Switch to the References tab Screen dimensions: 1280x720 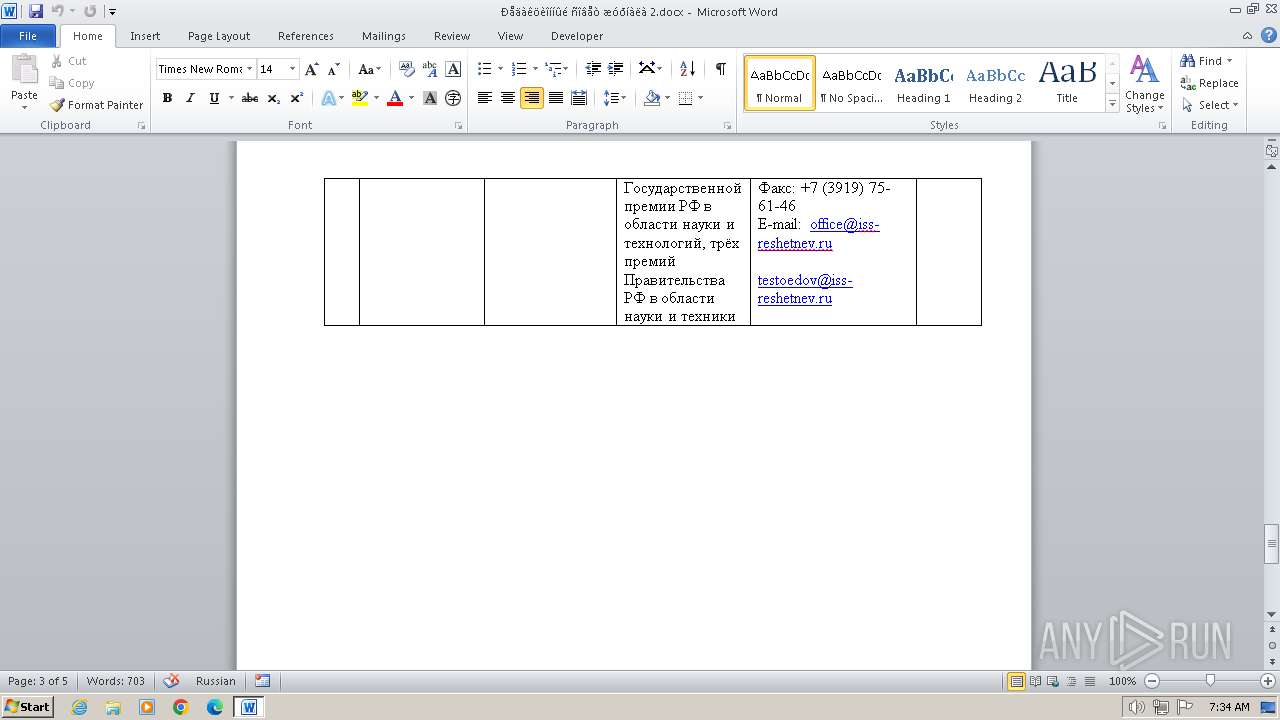click(306, 36)
